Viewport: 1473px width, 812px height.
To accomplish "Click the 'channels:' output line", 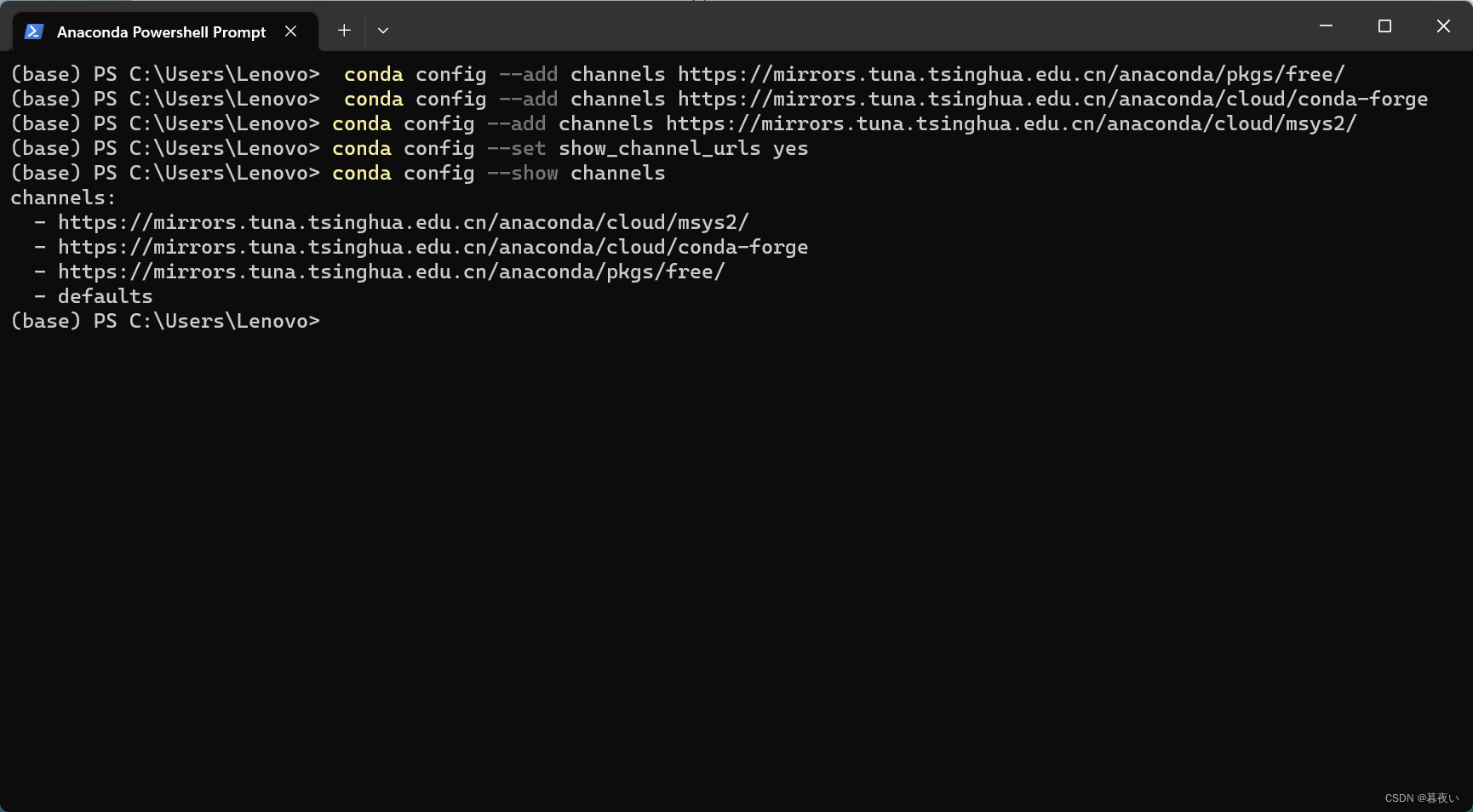I will [x=63, y=198].
